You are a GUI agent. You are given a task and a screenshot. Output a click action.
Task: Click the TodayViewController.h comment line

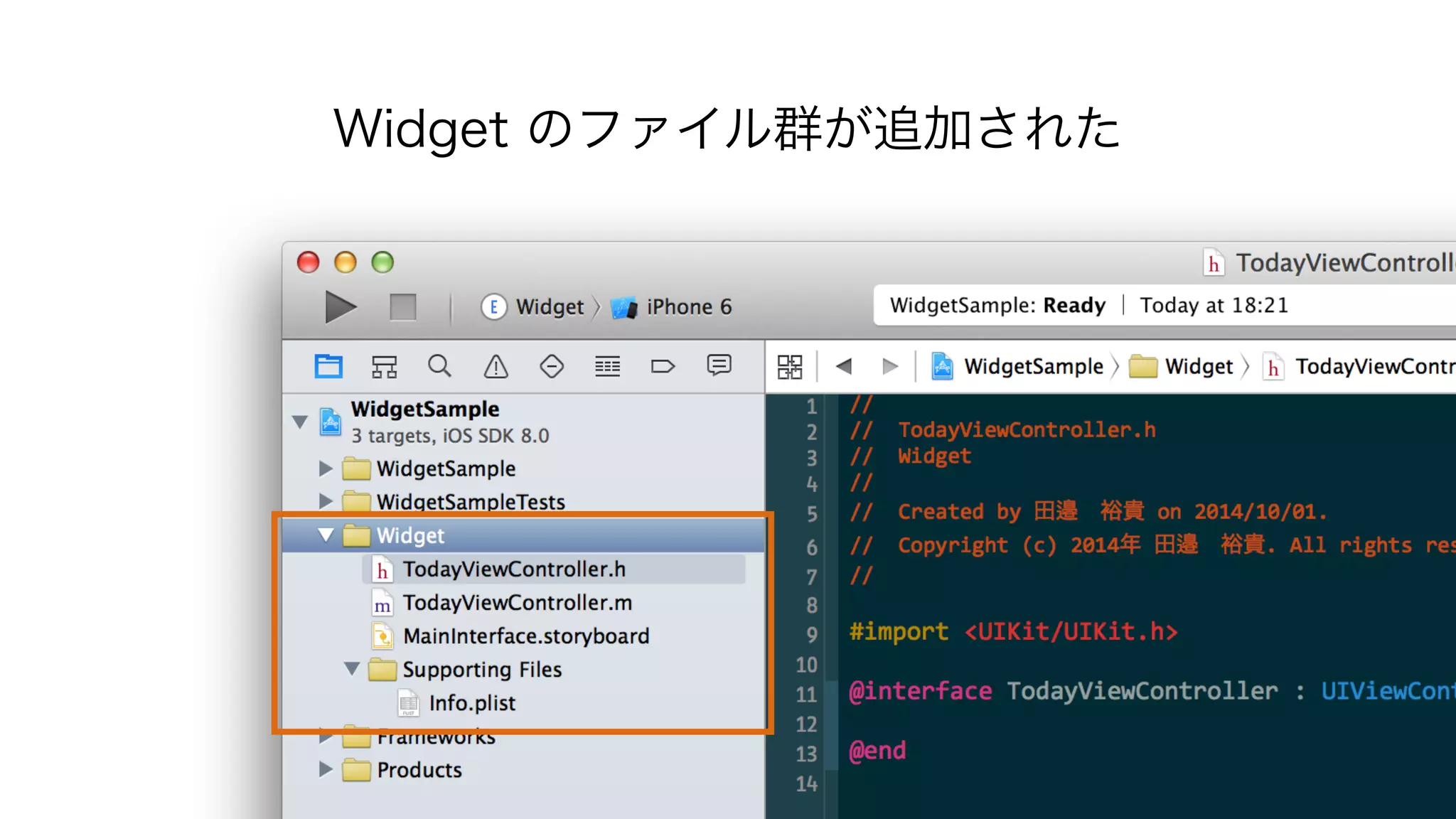1003,430
